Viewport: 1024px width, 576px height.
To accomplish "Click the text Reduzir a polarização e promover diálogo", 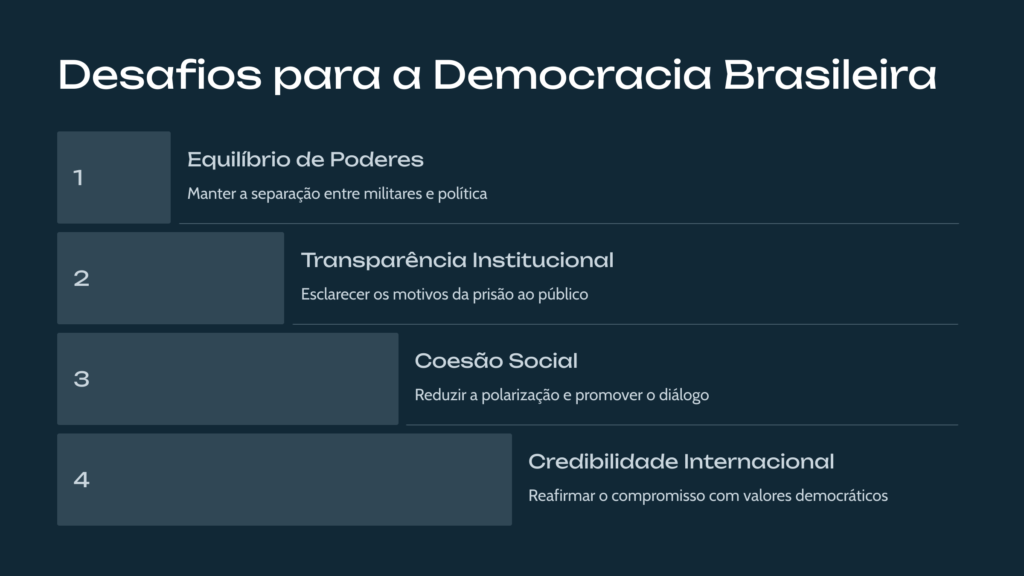I will (x=562, y=395).
